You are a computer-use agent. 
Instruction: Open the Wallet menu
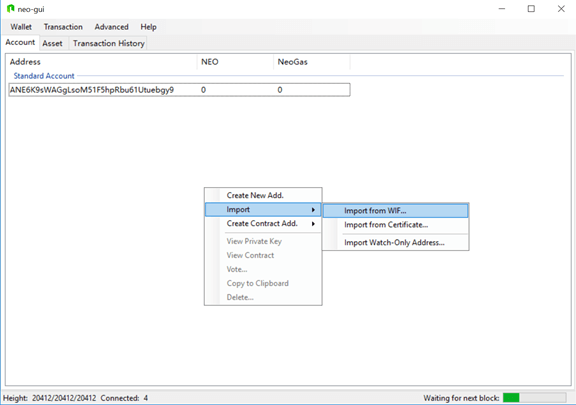pyautogui.click(x=21, y=27)
